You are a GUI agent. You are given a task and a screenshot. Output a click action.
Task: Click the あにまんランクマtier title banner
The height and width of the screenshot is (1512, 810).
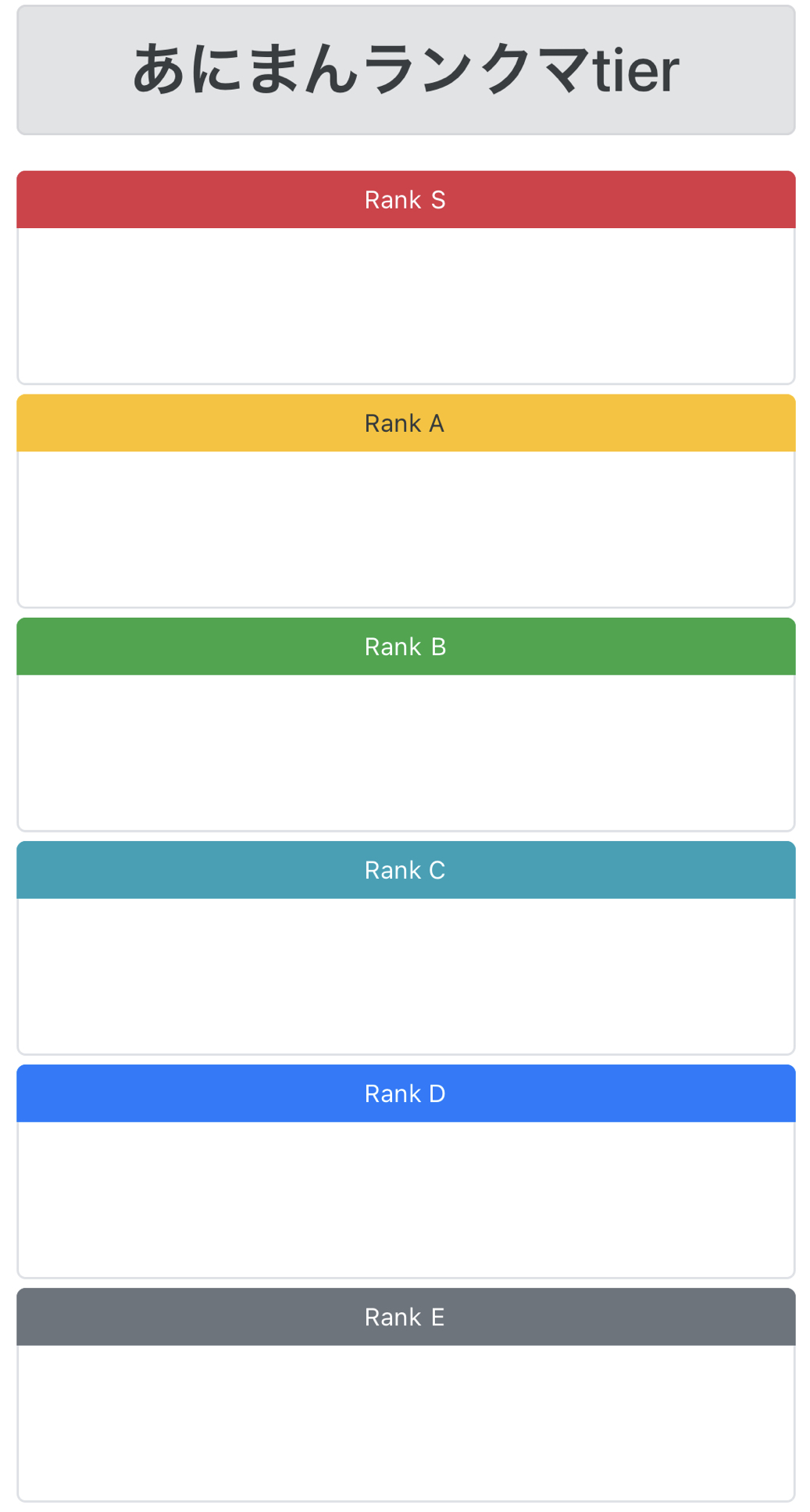coord(405,70)
